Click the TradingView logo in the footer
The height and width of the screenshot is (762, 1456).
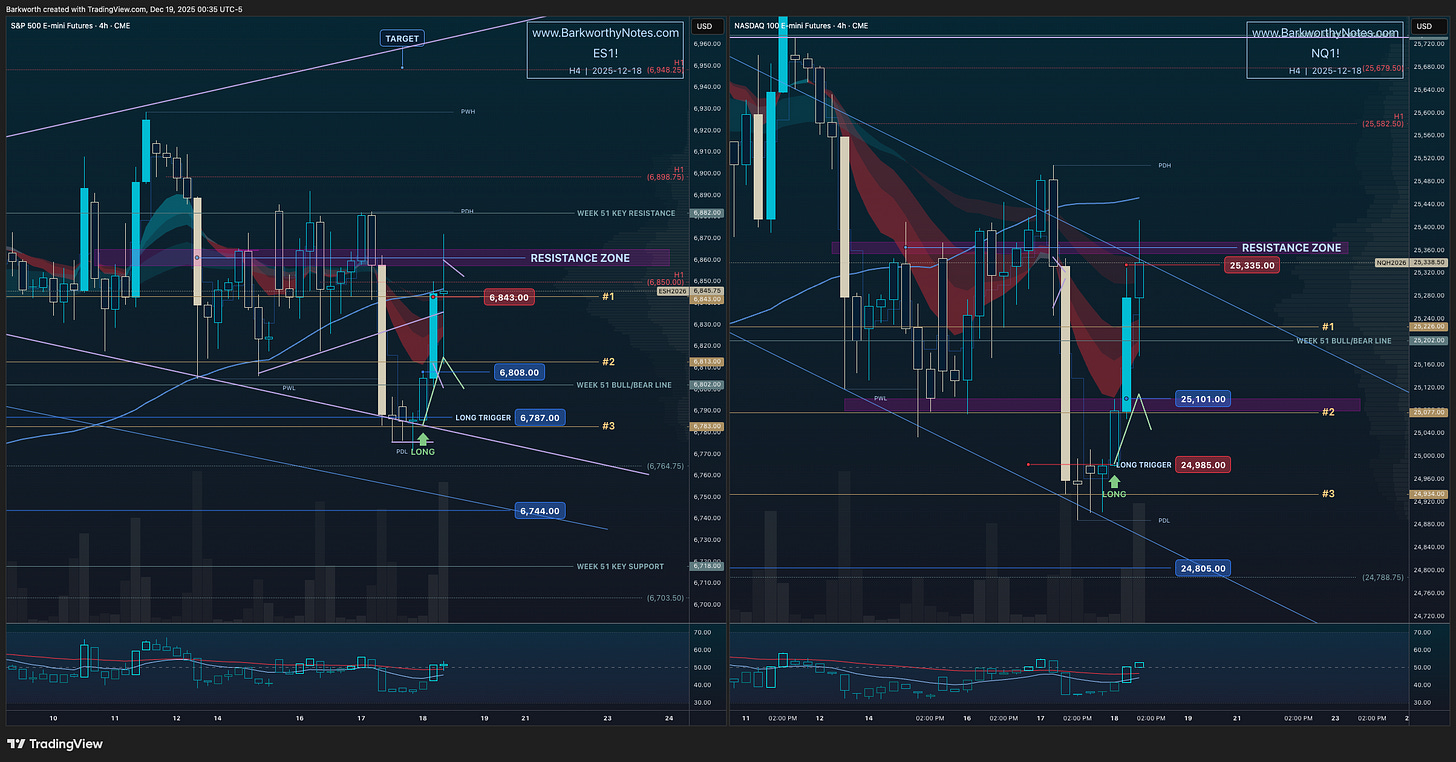[x=55, y=744]
